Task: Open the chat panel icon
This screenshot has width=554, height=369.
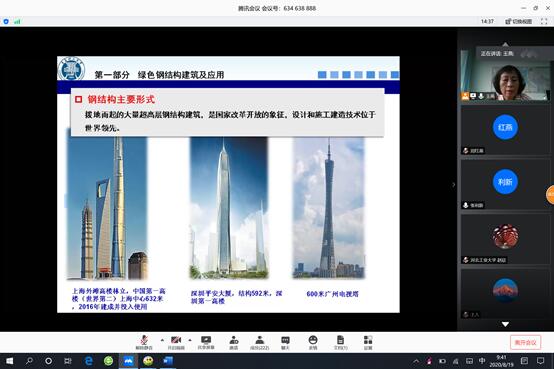Action: (x=285, y=342)
